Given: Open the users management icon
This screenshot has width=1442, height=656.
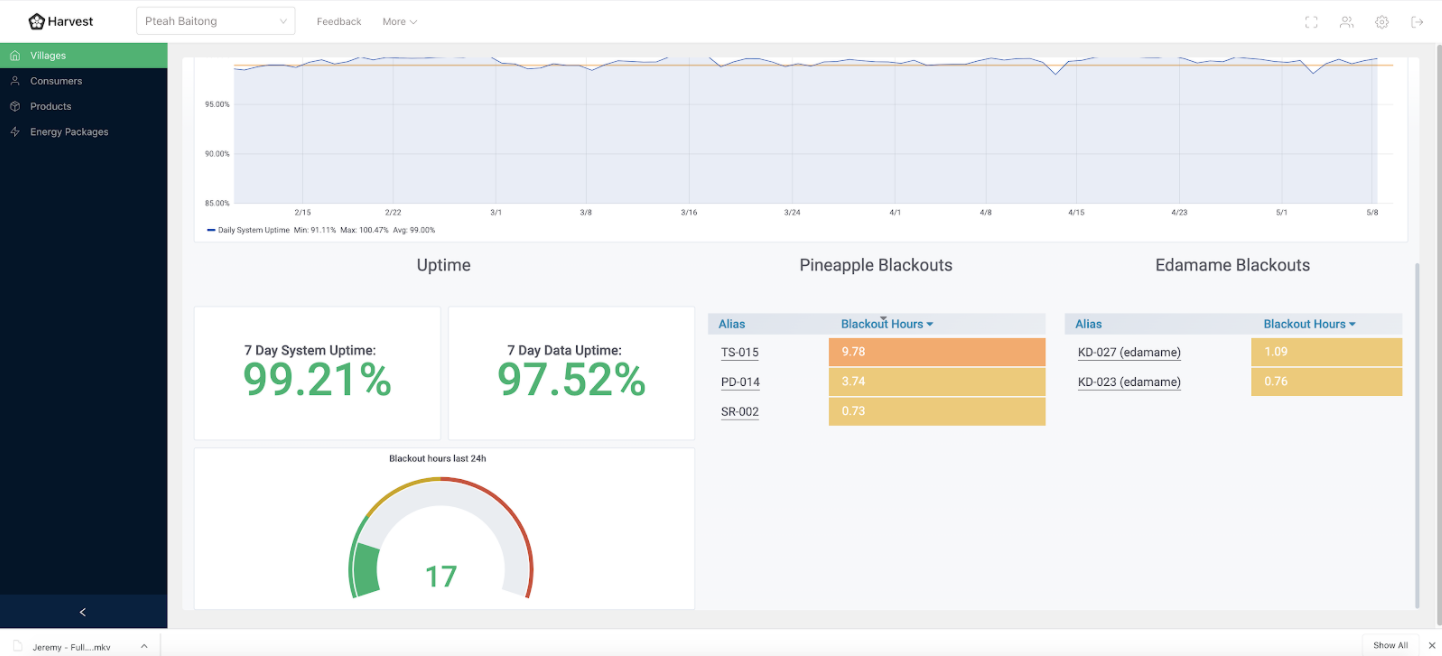Looking at the screenshot, I should tap(1346, 22).
